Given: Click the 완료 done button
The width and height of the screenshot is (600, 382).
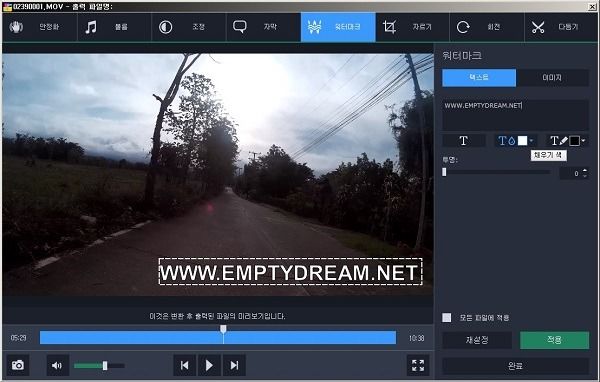Looking at the screenshot, I should (515, 366).
